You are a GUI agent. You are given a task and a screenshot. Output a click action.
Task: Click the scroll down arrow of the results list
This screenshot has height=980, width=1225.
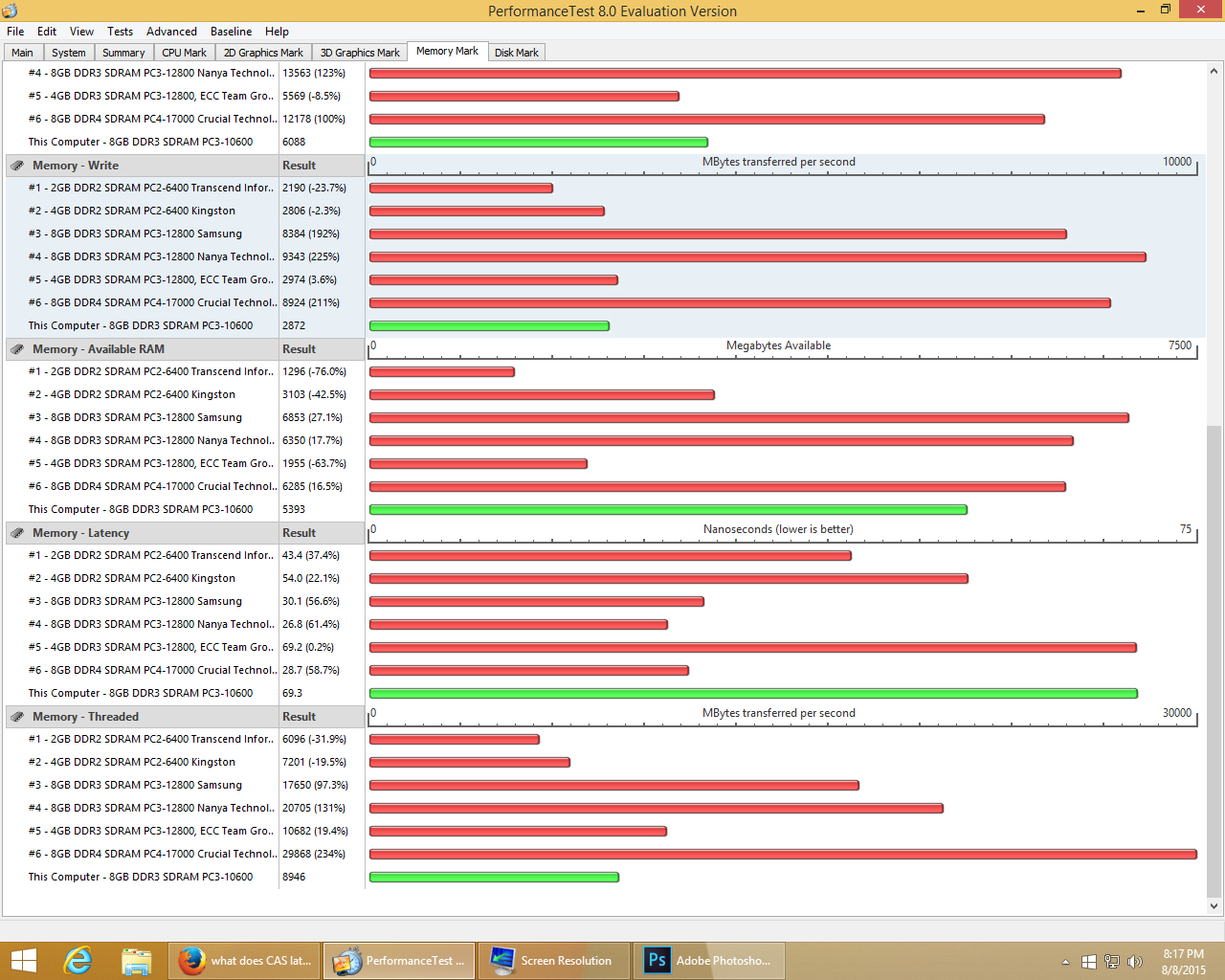tap(1214, 906)
